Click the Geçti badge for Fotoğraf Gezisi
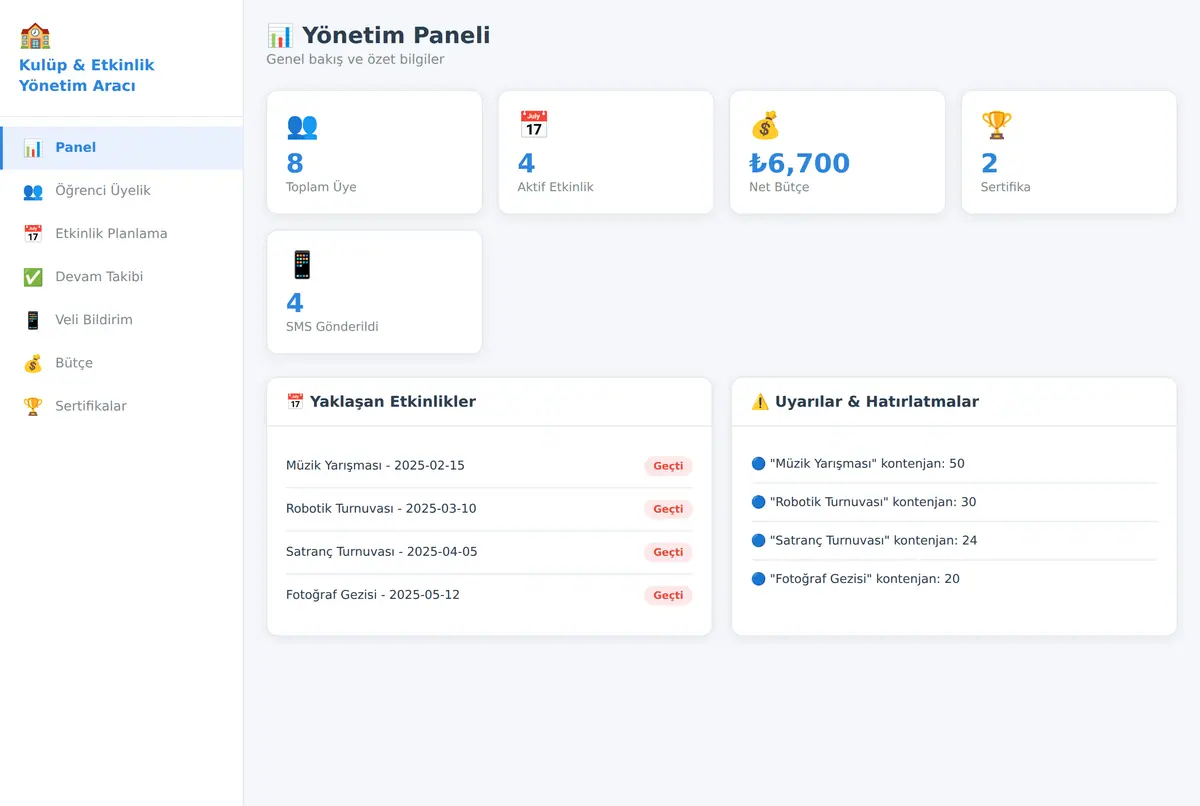 (x=668, y=595)
